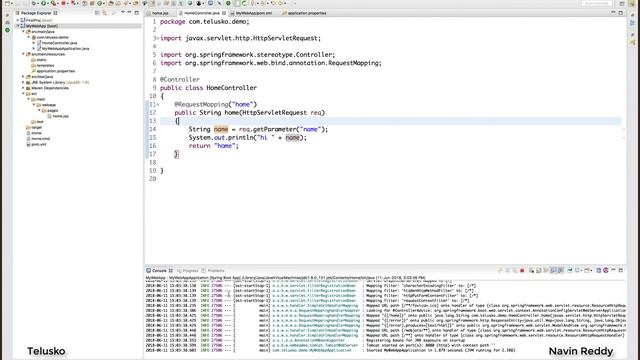Maximize the editor area
This screenshot has width=640, height=360.
point(621,13)
